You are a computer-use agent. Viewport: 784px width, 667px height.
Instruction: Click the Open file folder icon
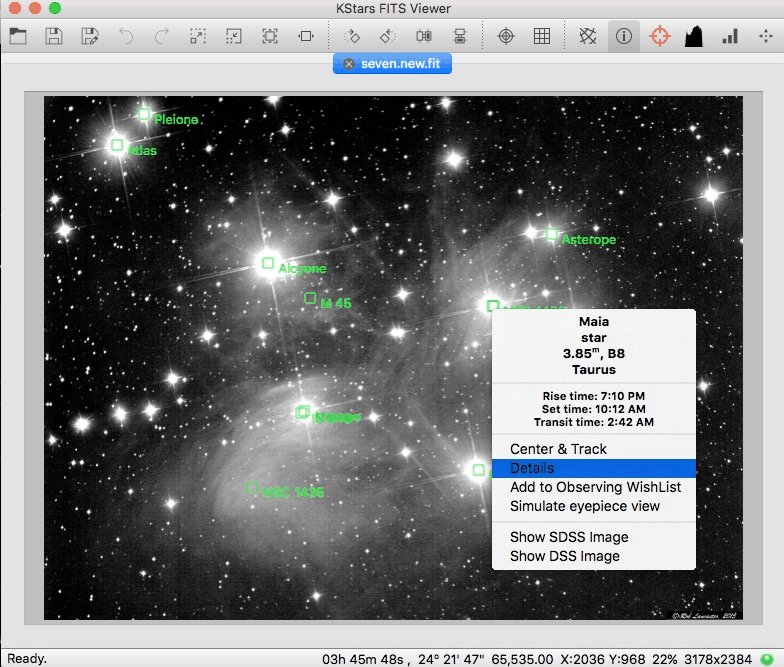(x=18, y=37)
